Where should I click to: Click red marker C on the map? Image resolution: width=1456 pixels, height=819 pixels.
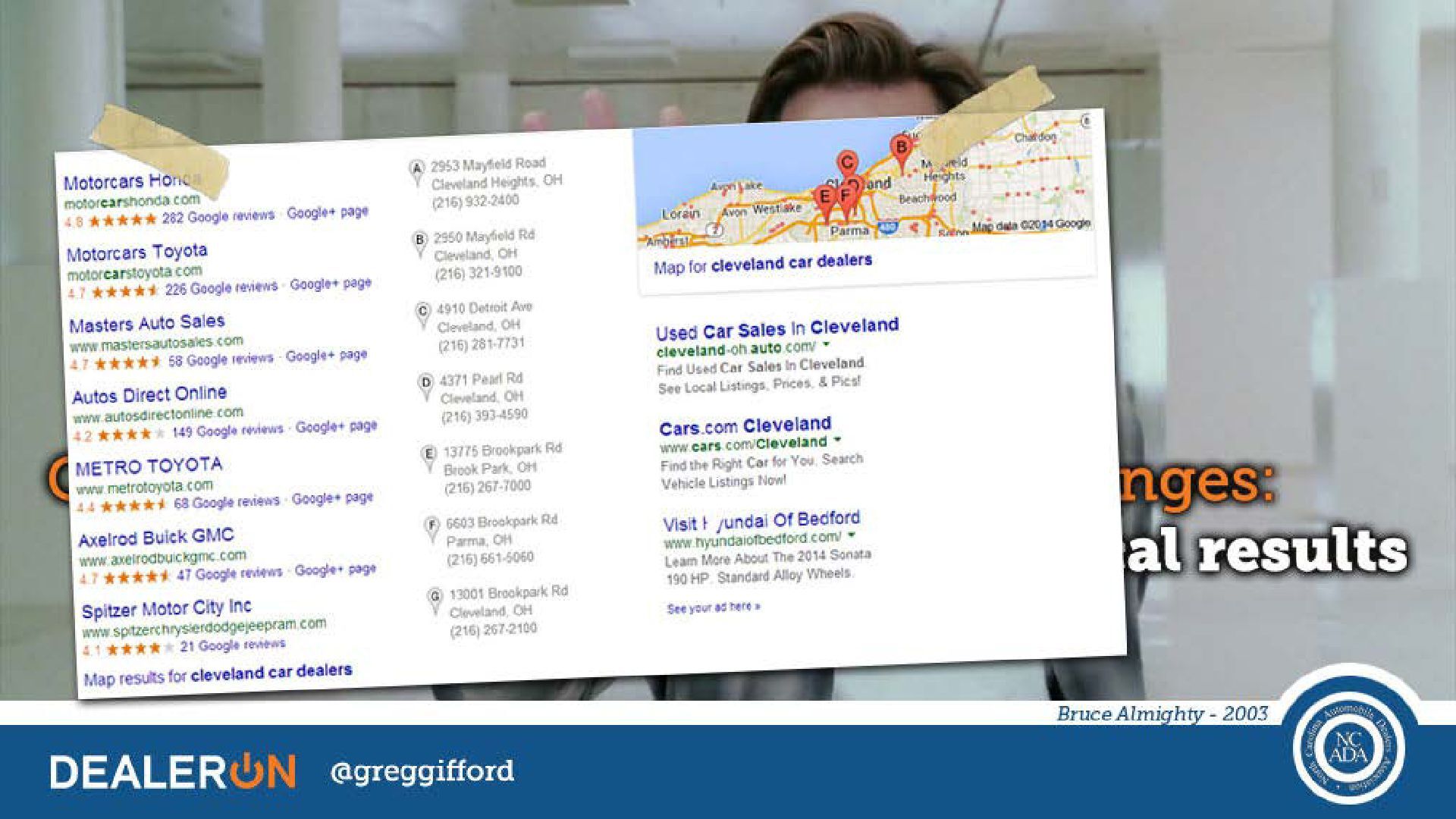click(847, 164)
